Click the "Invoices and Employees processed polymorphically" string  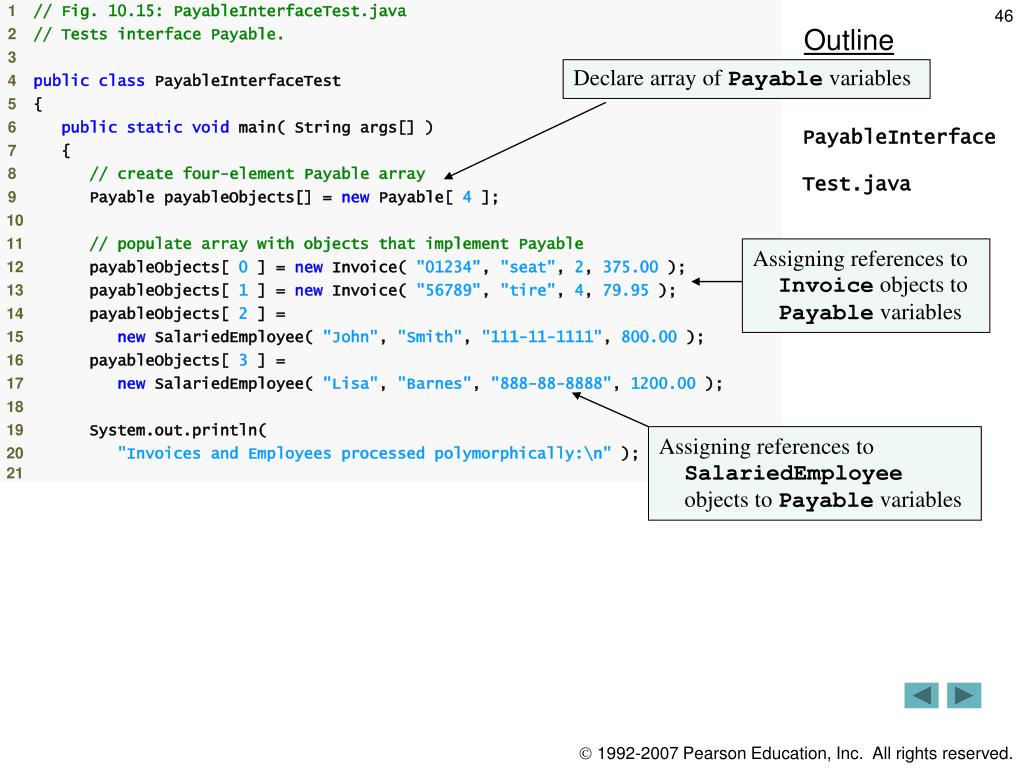tap(364, 453)
